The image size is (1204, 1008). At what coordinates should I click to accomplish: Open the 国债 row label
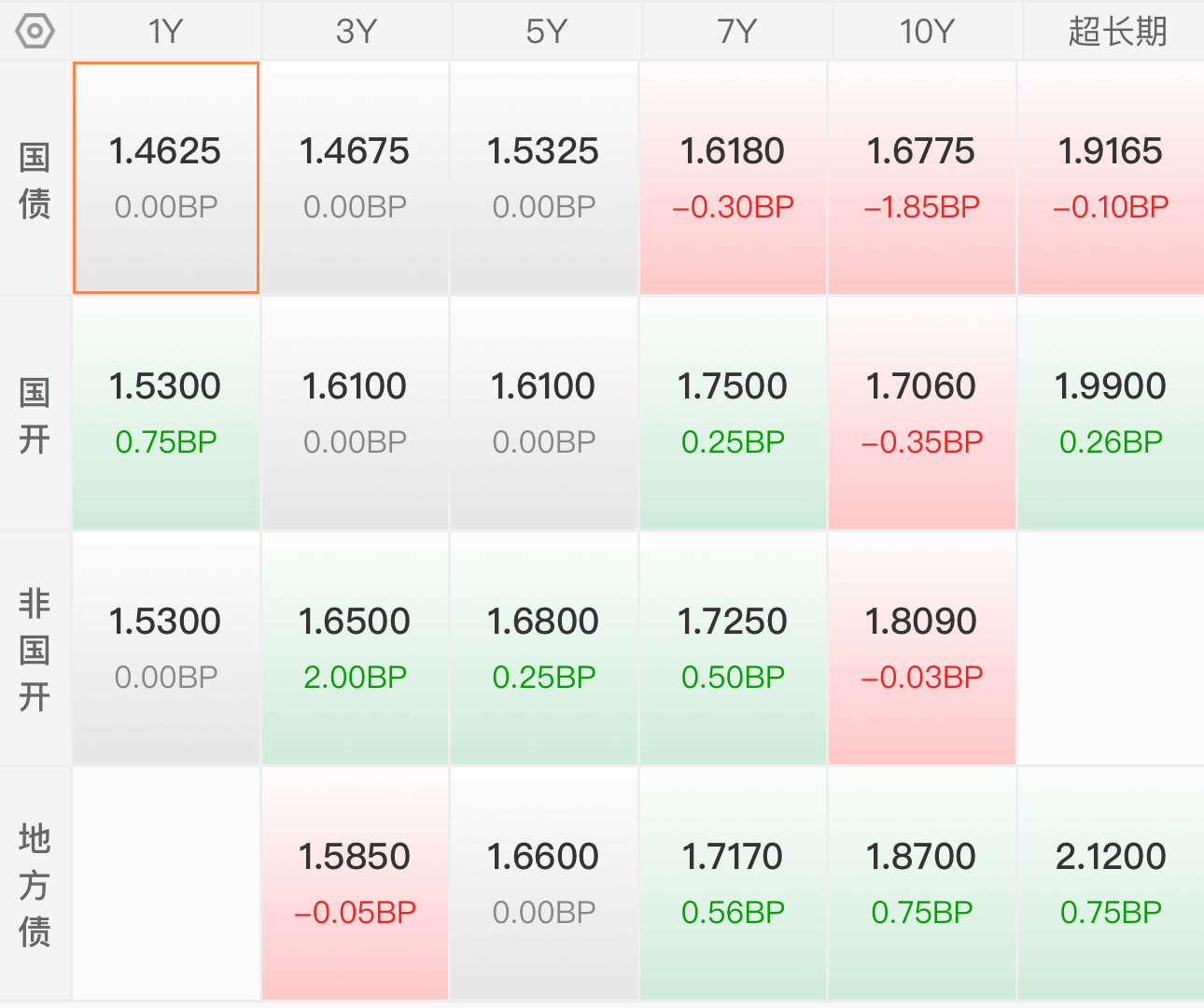[35, 180]
